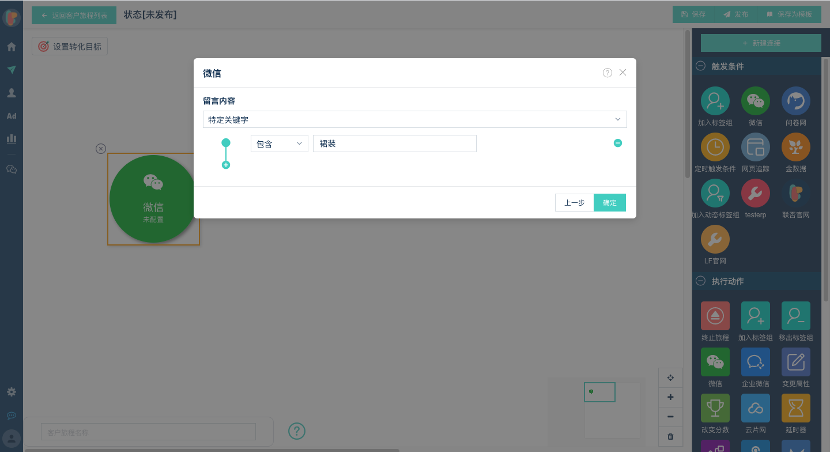Pick the 微信 action icon under 执行动作
The image size is (830, 452).
pyautogui.click(x=715, y=362)
